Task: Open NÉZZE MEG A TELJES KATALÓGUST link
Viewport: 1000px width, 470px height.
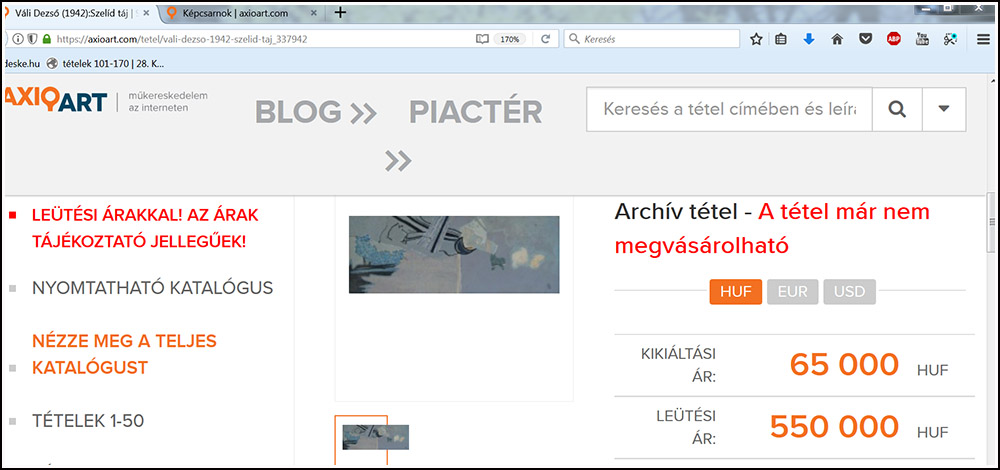Action: [124, 355]
